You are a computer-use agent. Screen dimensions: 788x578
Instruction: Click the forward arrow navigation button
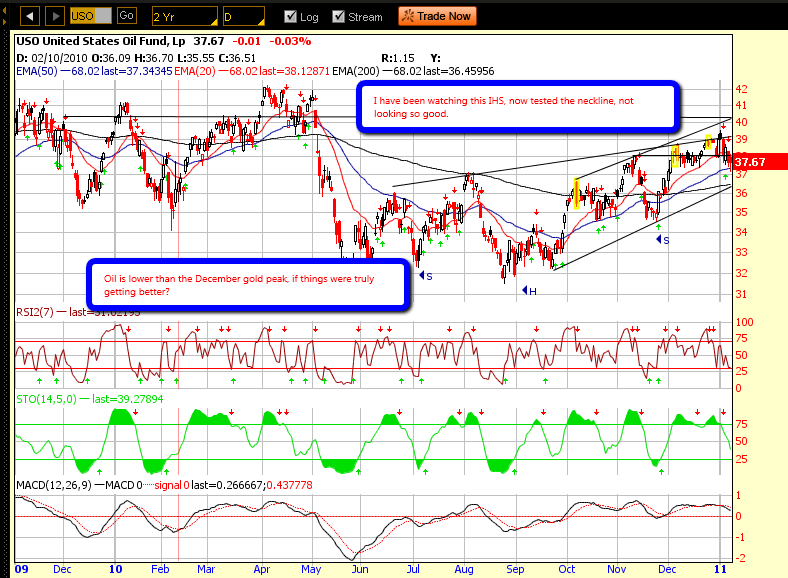(55, 16)
